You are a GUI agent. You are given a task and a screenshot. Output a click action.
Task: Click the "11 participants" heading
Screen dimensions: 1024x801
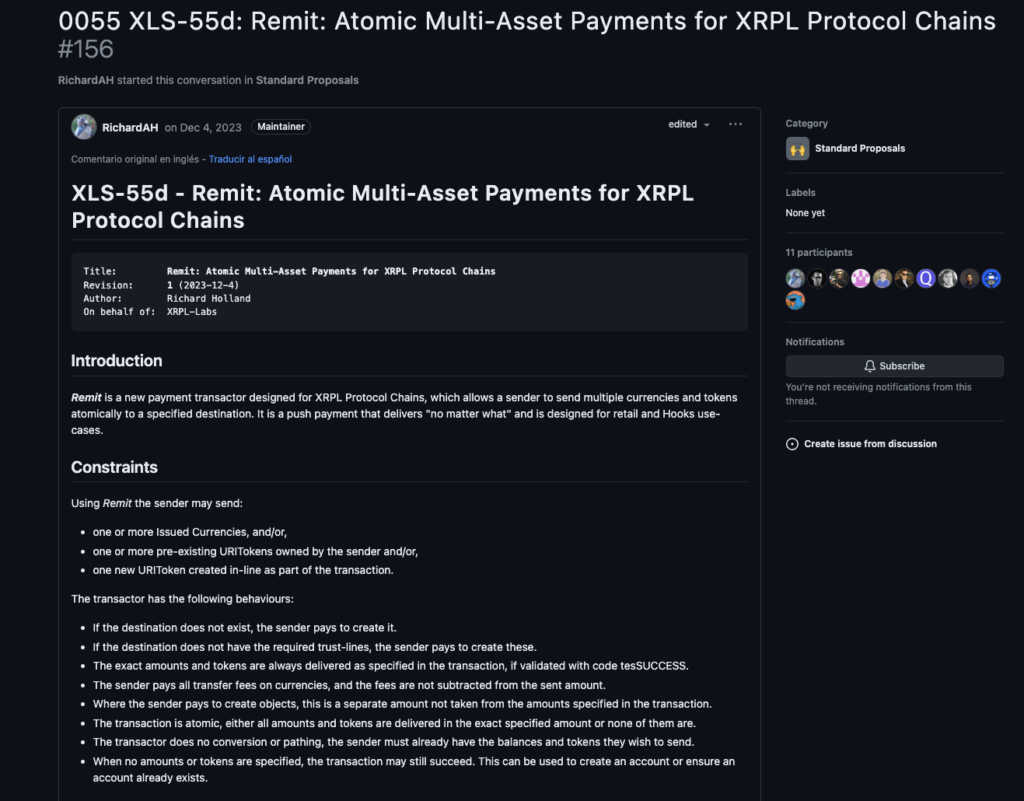pyautogui.click(x=819, y=253)
